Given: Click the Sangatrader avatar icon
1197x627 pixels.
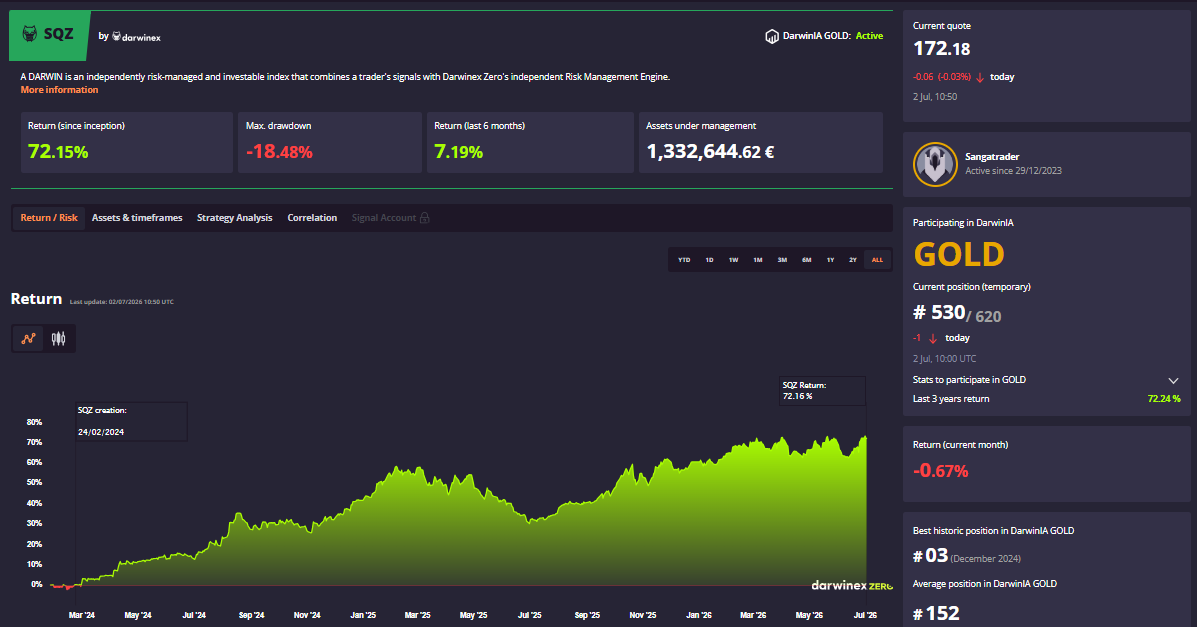Looking at the screenshot, I should click(x=935, y=164).
